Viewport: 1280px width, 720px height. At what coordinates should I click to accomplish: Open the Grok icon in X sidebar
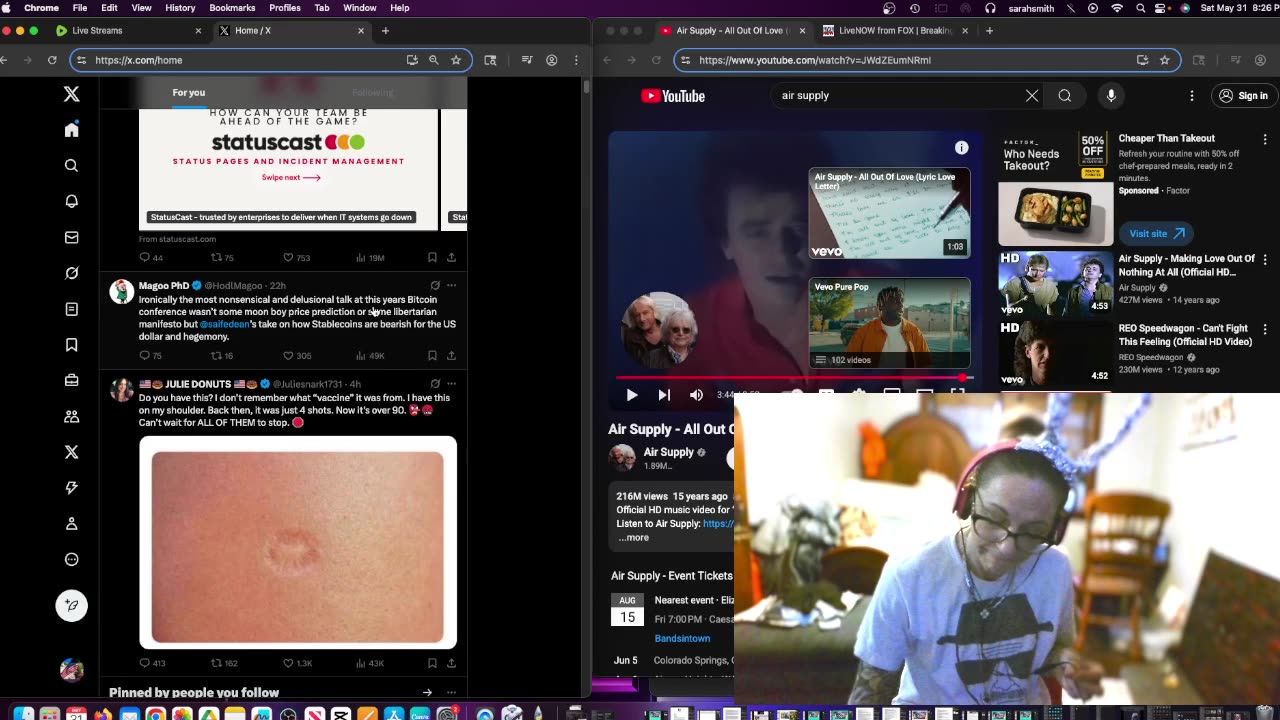(x=71, y=273)
